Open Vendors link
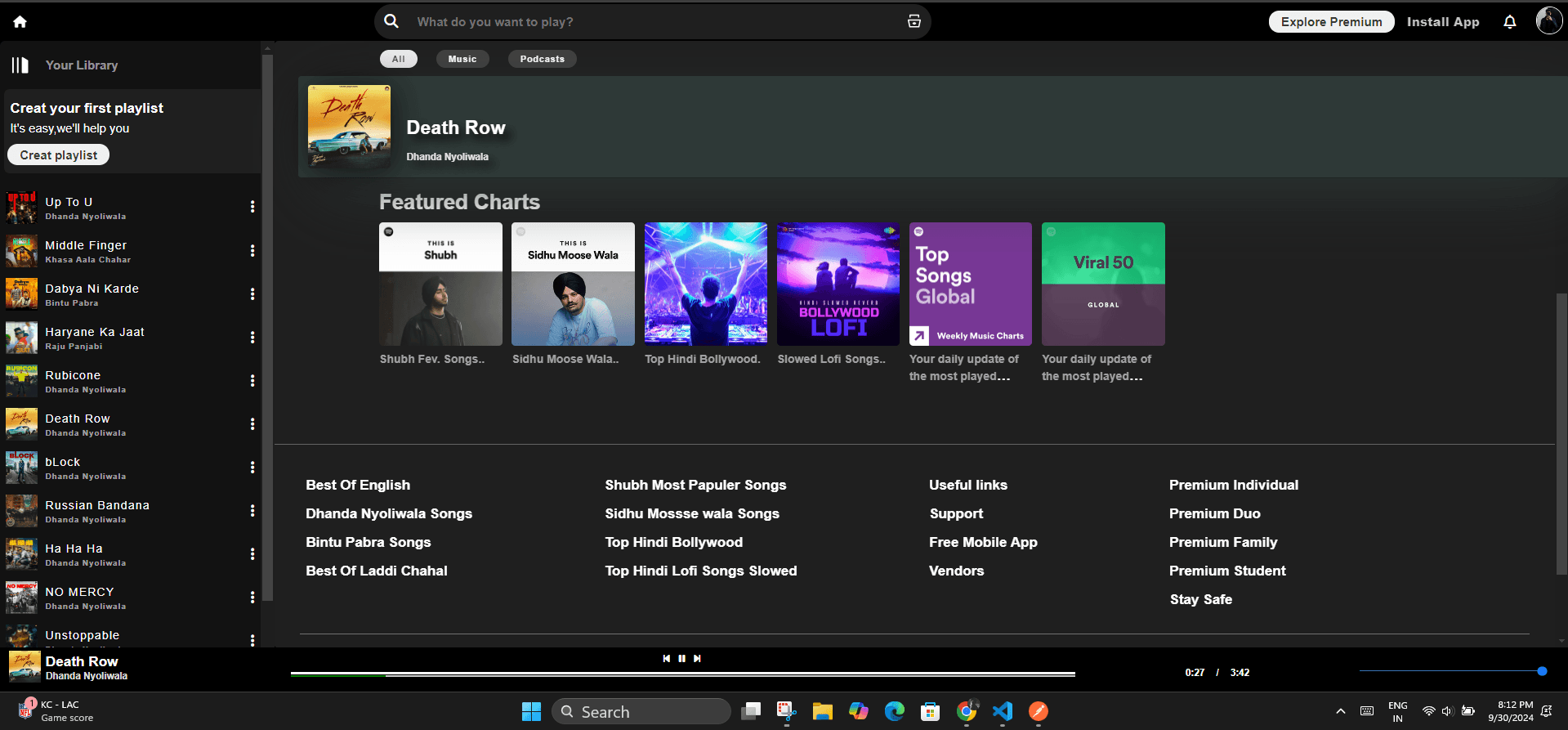 click(956, 571)
